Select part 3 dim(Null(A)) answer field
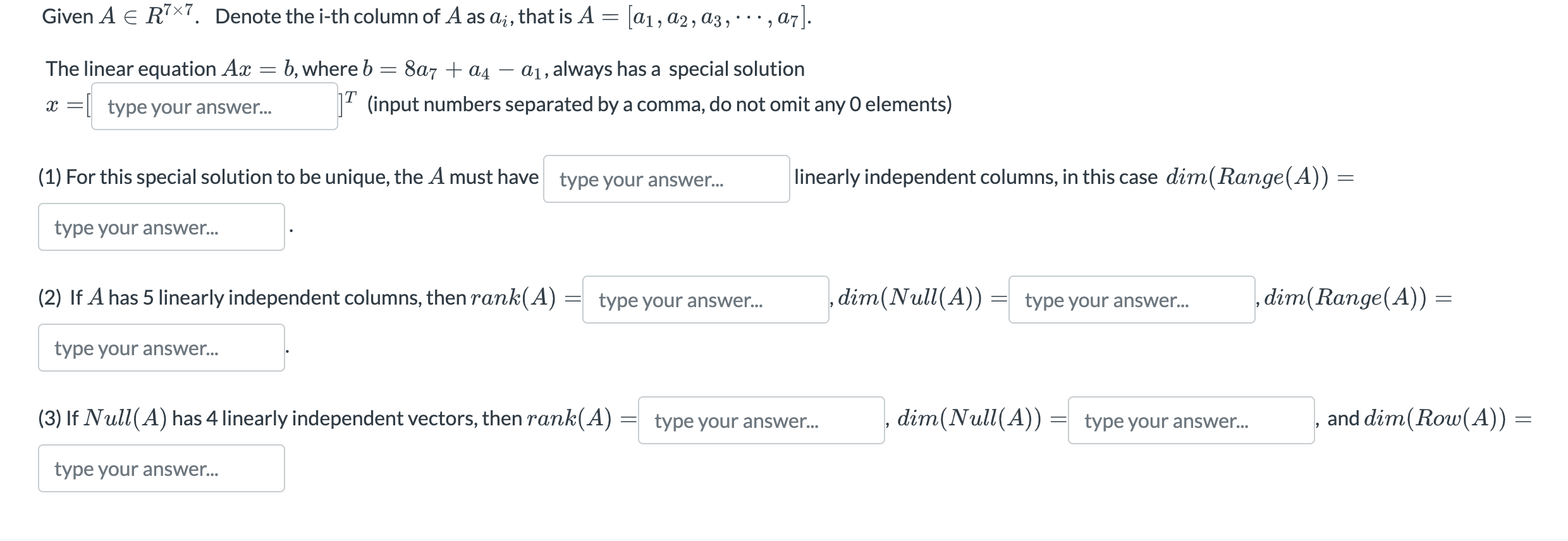The width and height of the screenshot is (1568, 541). click(1191, 421)
